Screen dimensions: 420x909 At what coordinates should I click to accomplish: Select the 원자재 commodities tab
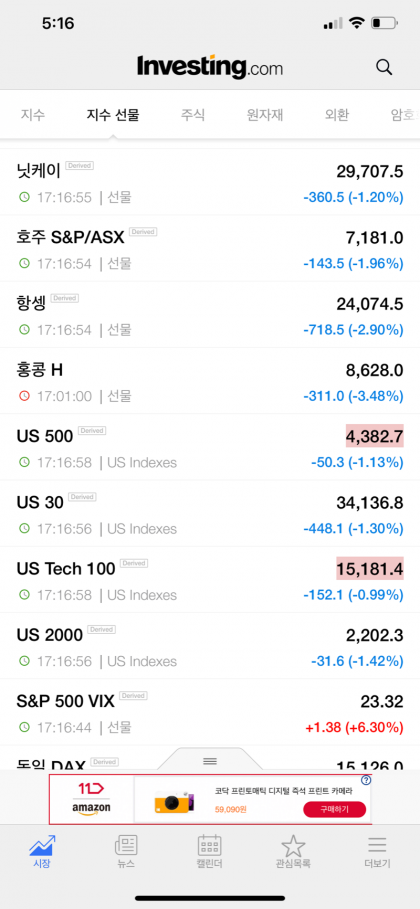(265, 114)
